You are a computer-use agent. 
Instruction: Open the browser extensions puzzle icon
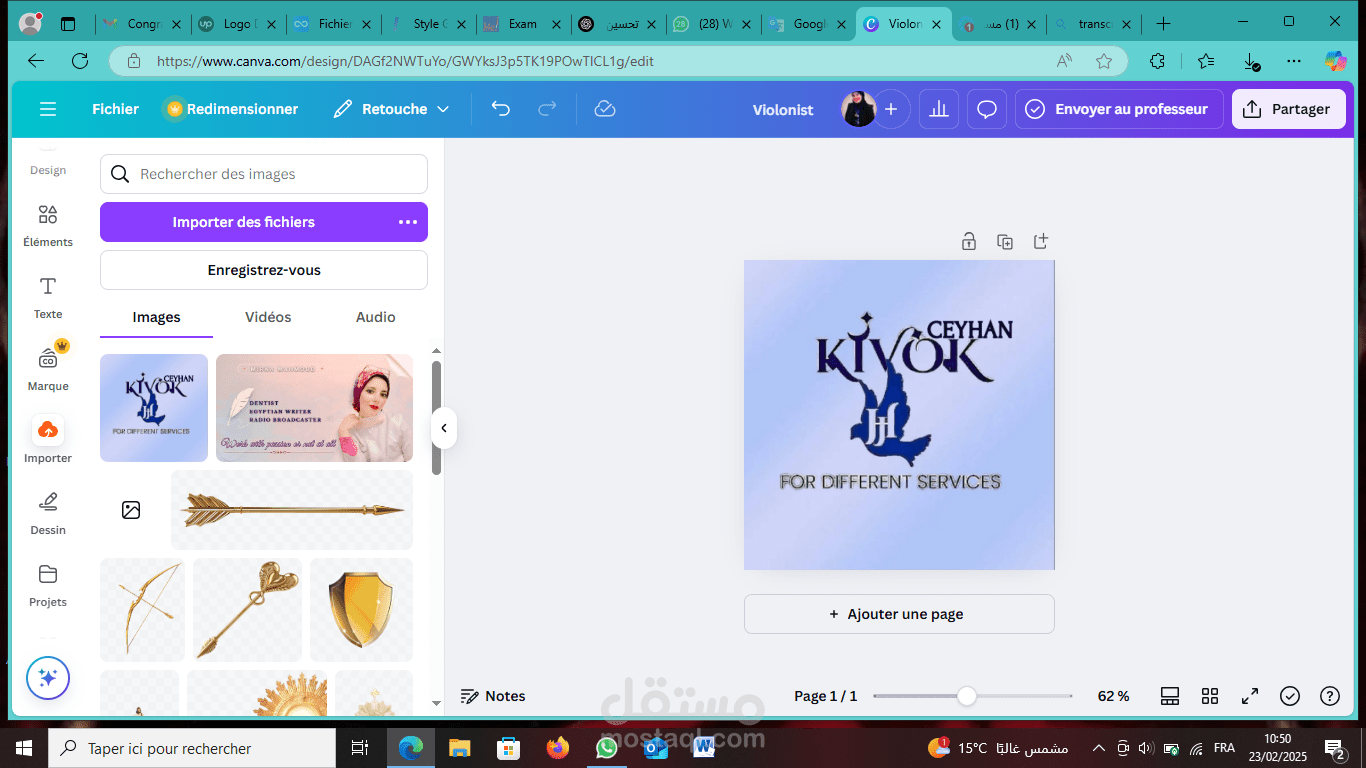1158,61
